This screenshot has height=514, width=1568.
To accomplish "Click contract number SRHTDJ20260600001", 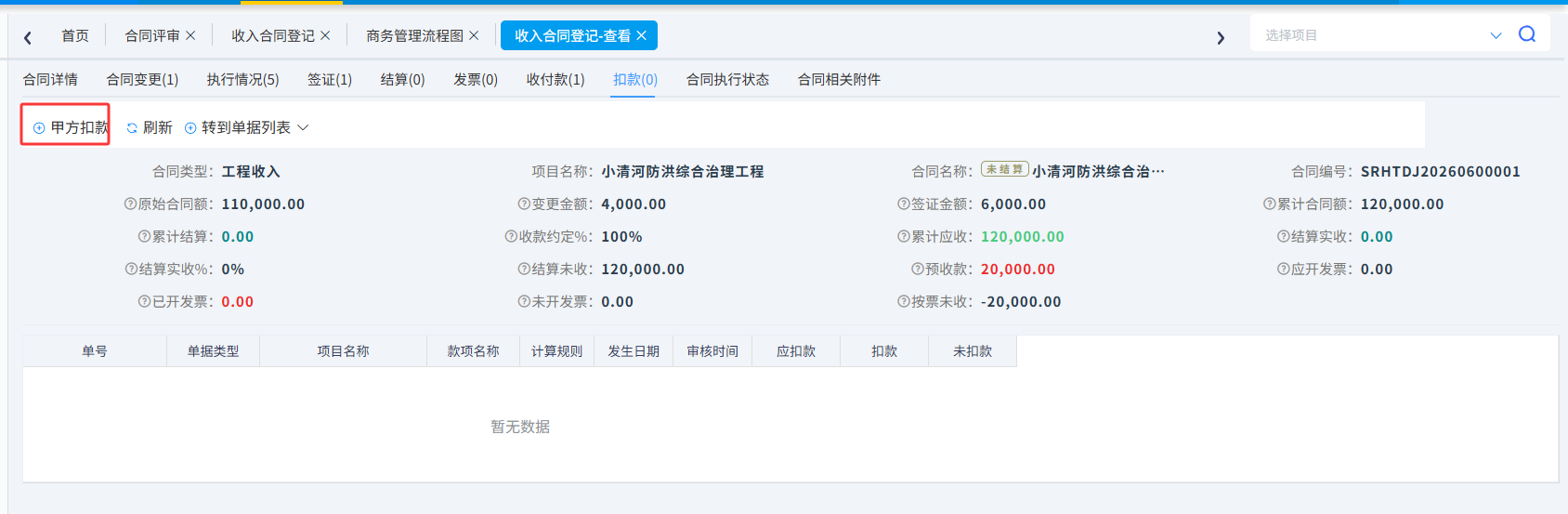I will click(1441, 171).
